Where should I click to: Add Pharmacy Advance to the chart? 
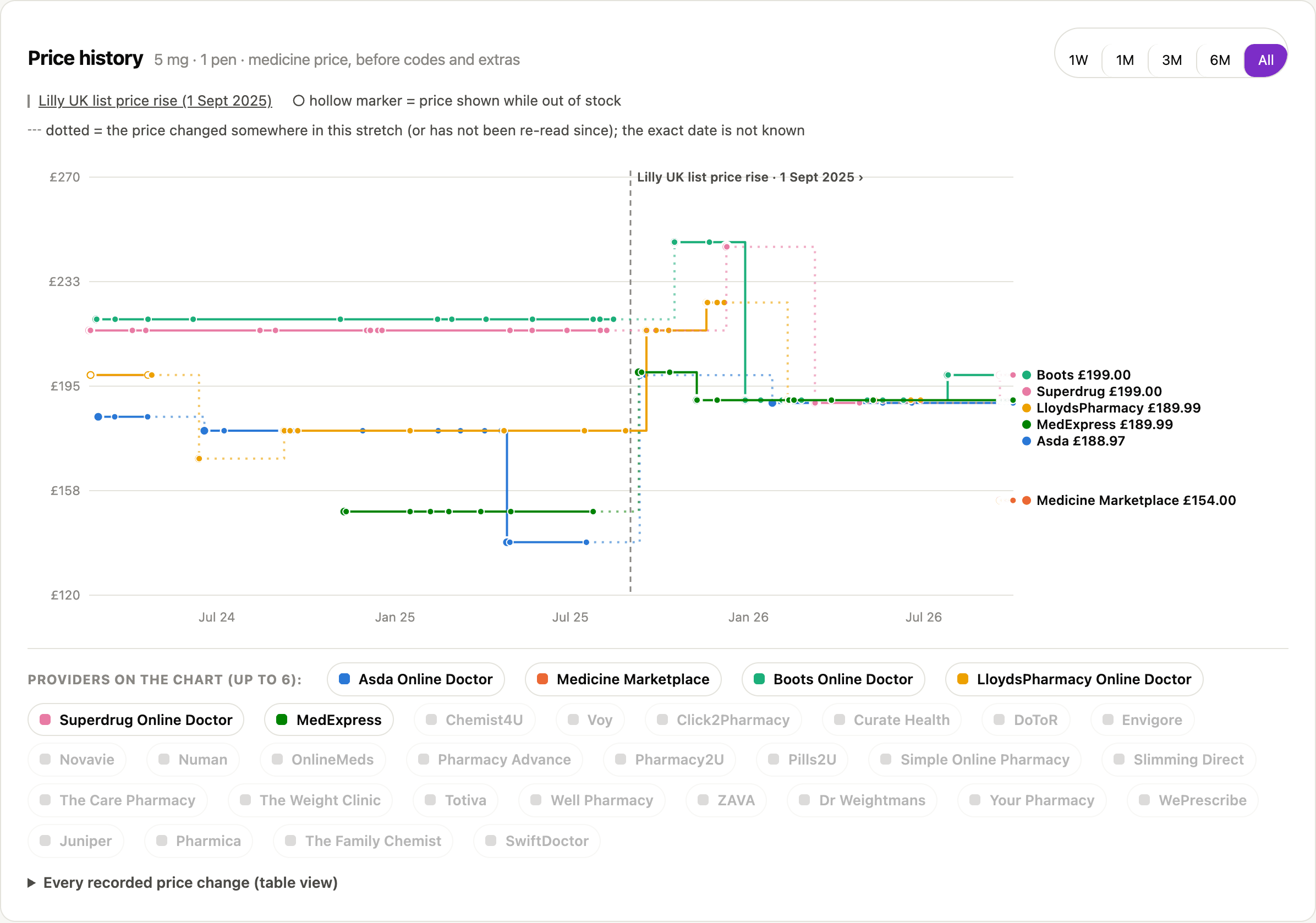click(495, 760)
